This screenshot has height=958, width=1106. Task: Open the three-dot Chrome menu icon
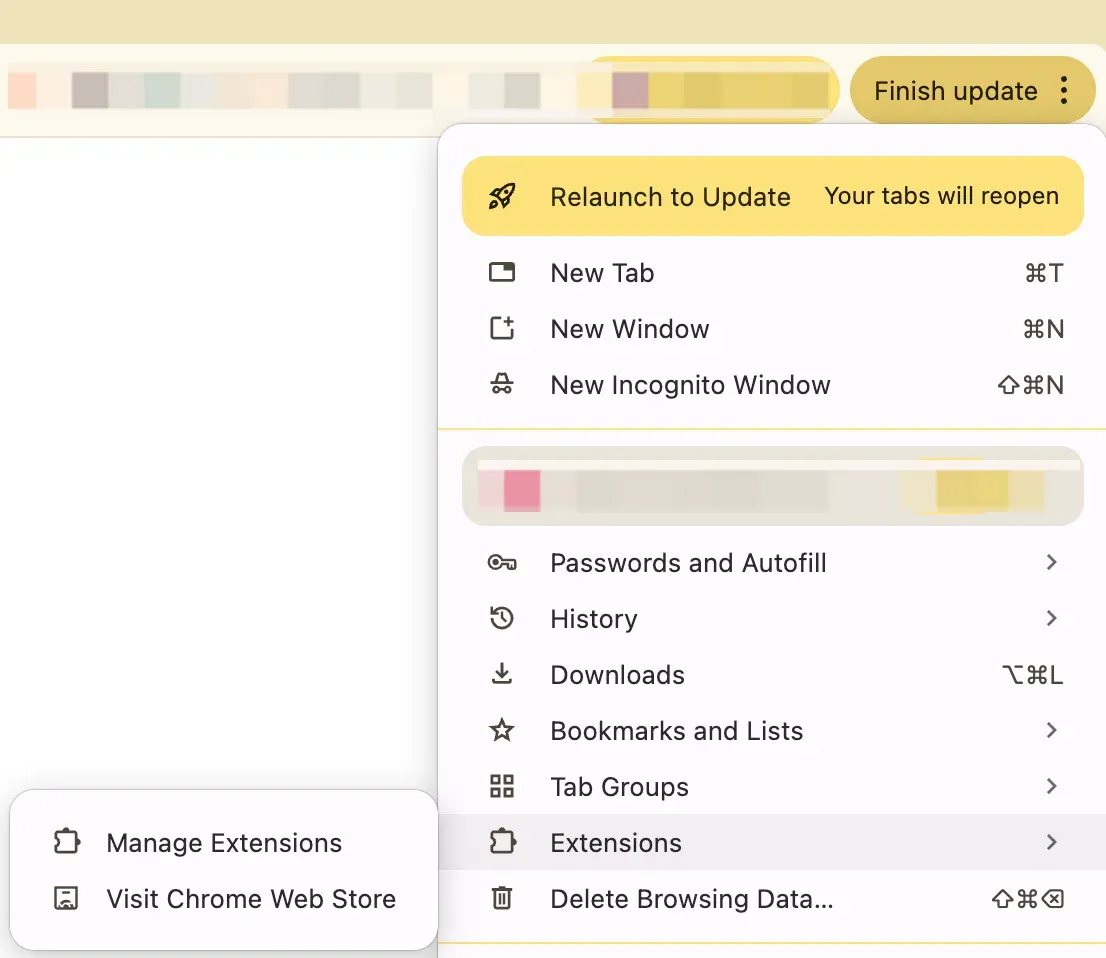pos(1064,90)
